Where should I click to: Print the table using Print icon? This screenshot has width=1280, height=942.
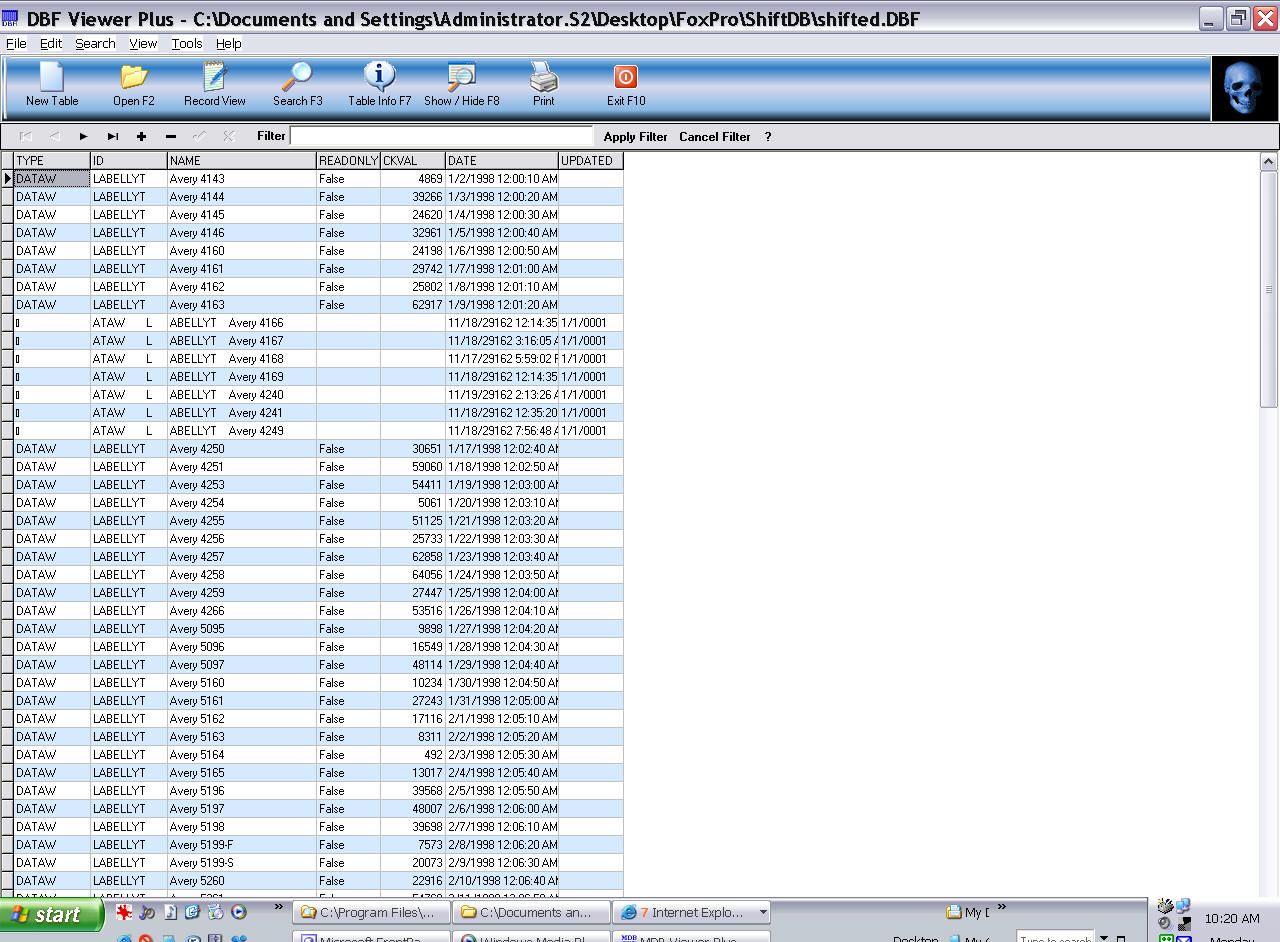tap(543, 78)
